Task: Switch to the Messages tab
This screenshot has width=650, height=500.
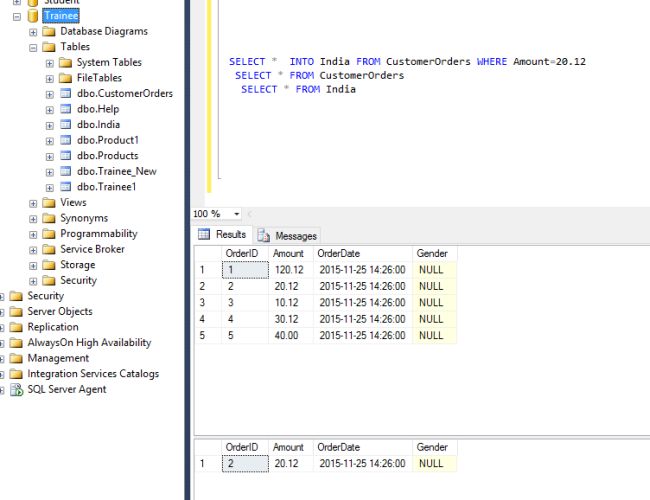Action: [x=295, y=236]
